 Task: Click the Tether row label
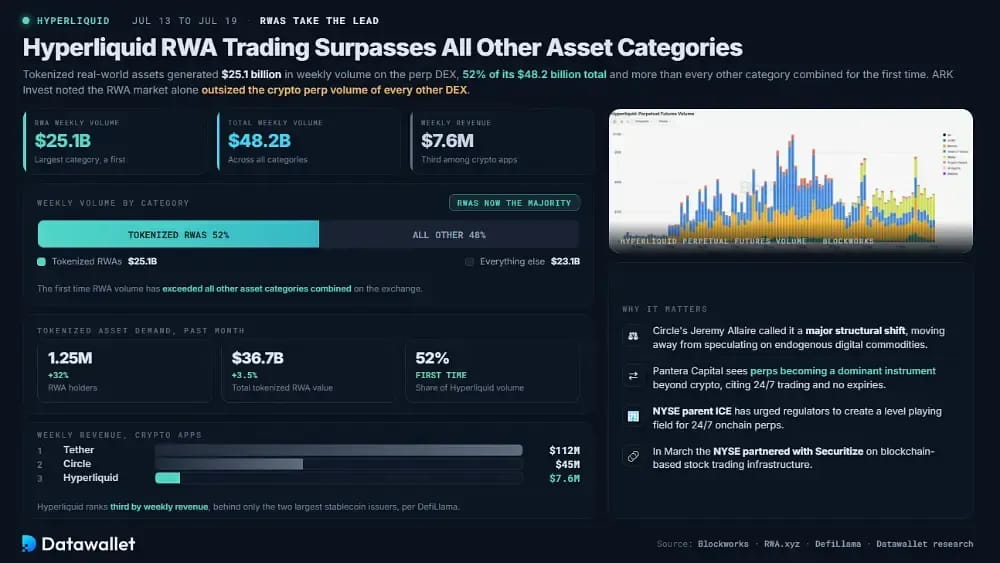click(78, 450)
